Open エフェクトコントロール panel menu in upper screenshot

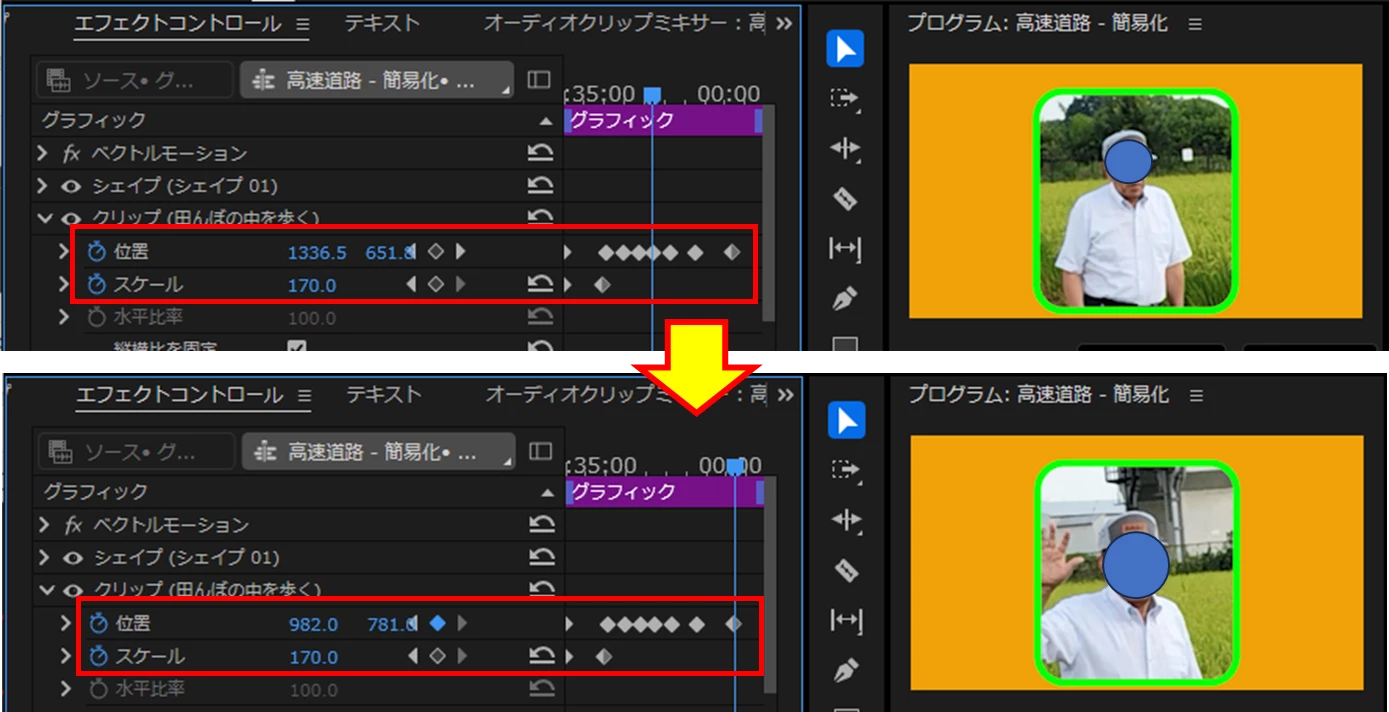303,25
